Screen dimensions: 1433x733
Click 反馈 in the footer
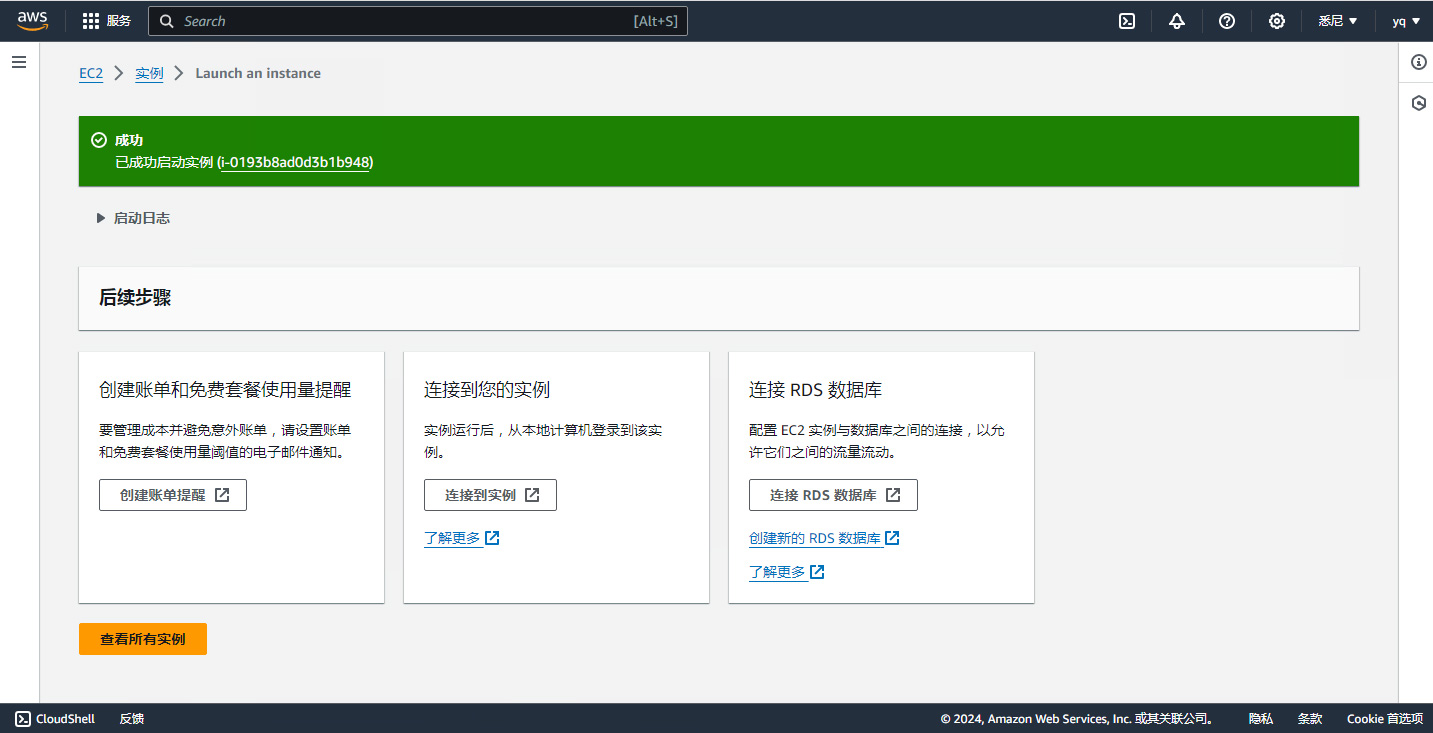(x=132, y=719)
